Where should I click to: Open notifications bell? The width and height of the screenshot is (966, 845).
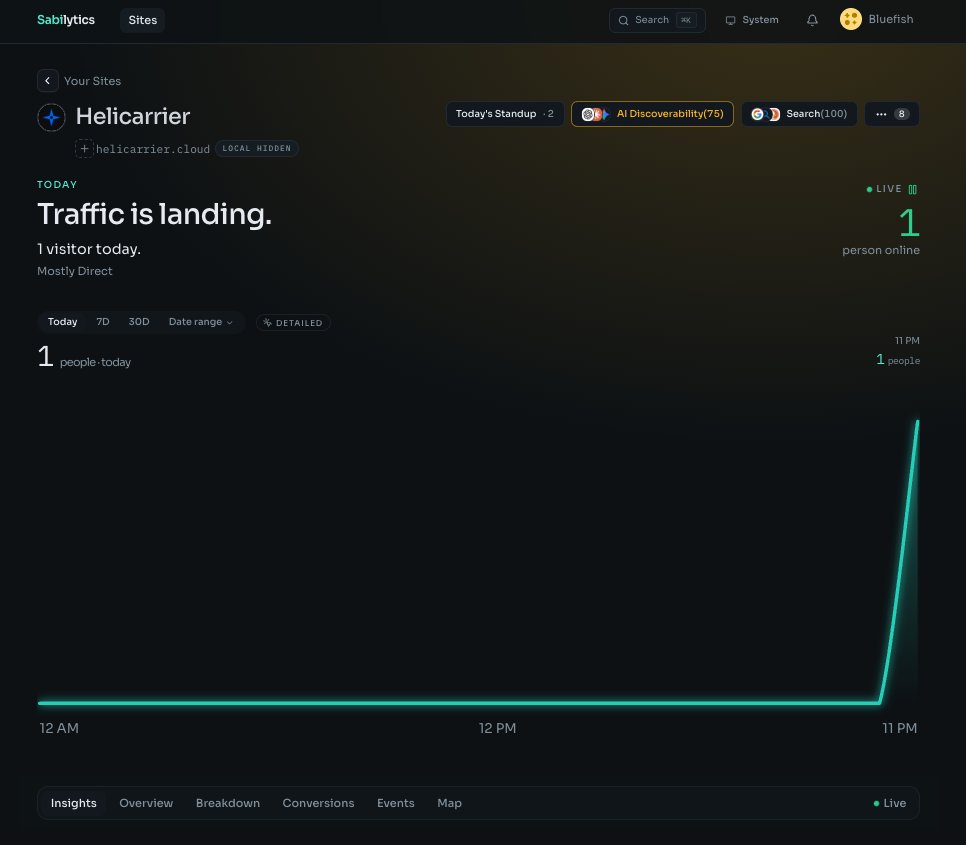[812, 20]
